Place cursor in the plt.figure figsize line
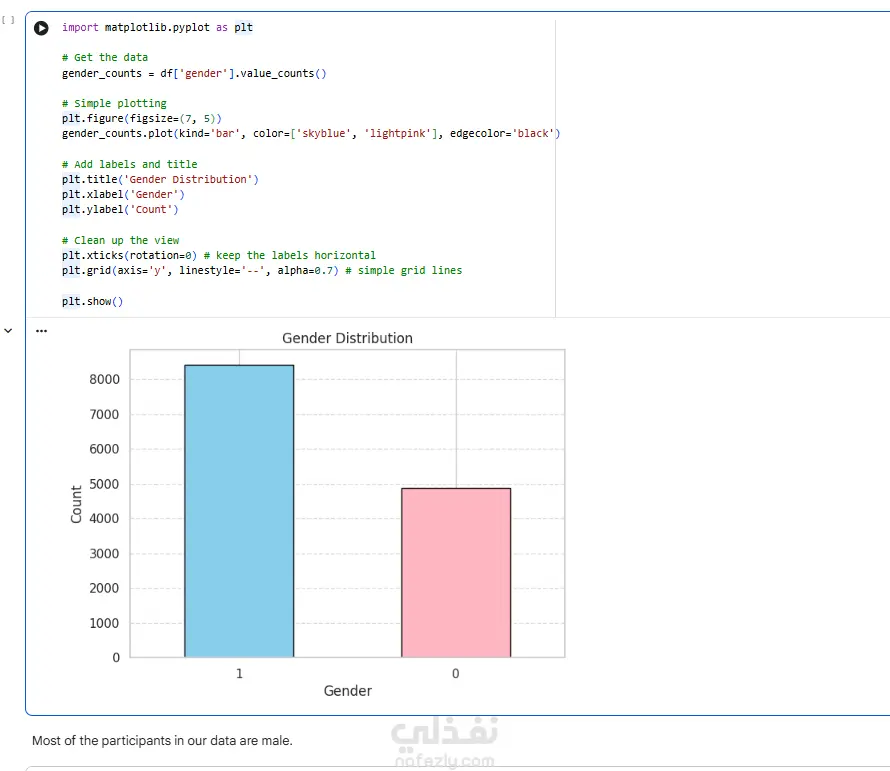Screen dimensions: 890x771 142,118
